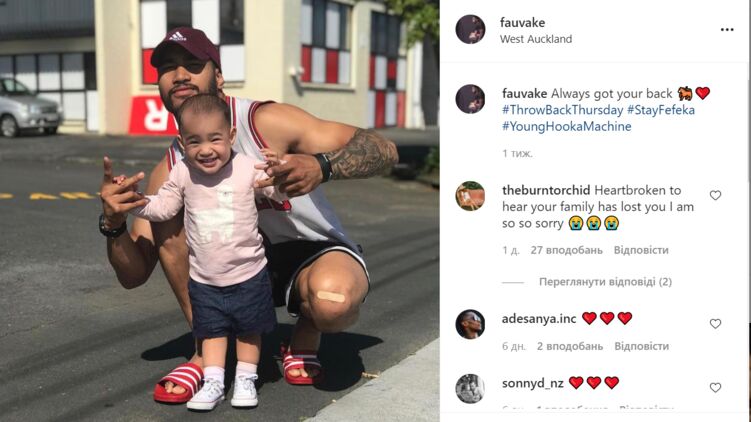Like adesanya.inc's comment with heart icon
This screenshot has width=751, height=422.
(x=715, y=324)
